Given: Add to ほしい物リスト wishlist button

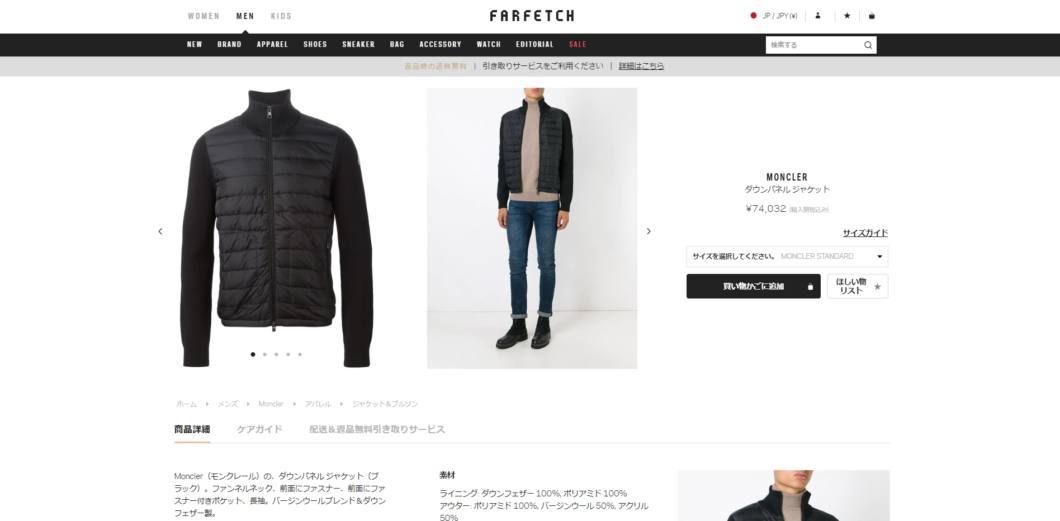Looking at the screenshot, I should [857, 287].
